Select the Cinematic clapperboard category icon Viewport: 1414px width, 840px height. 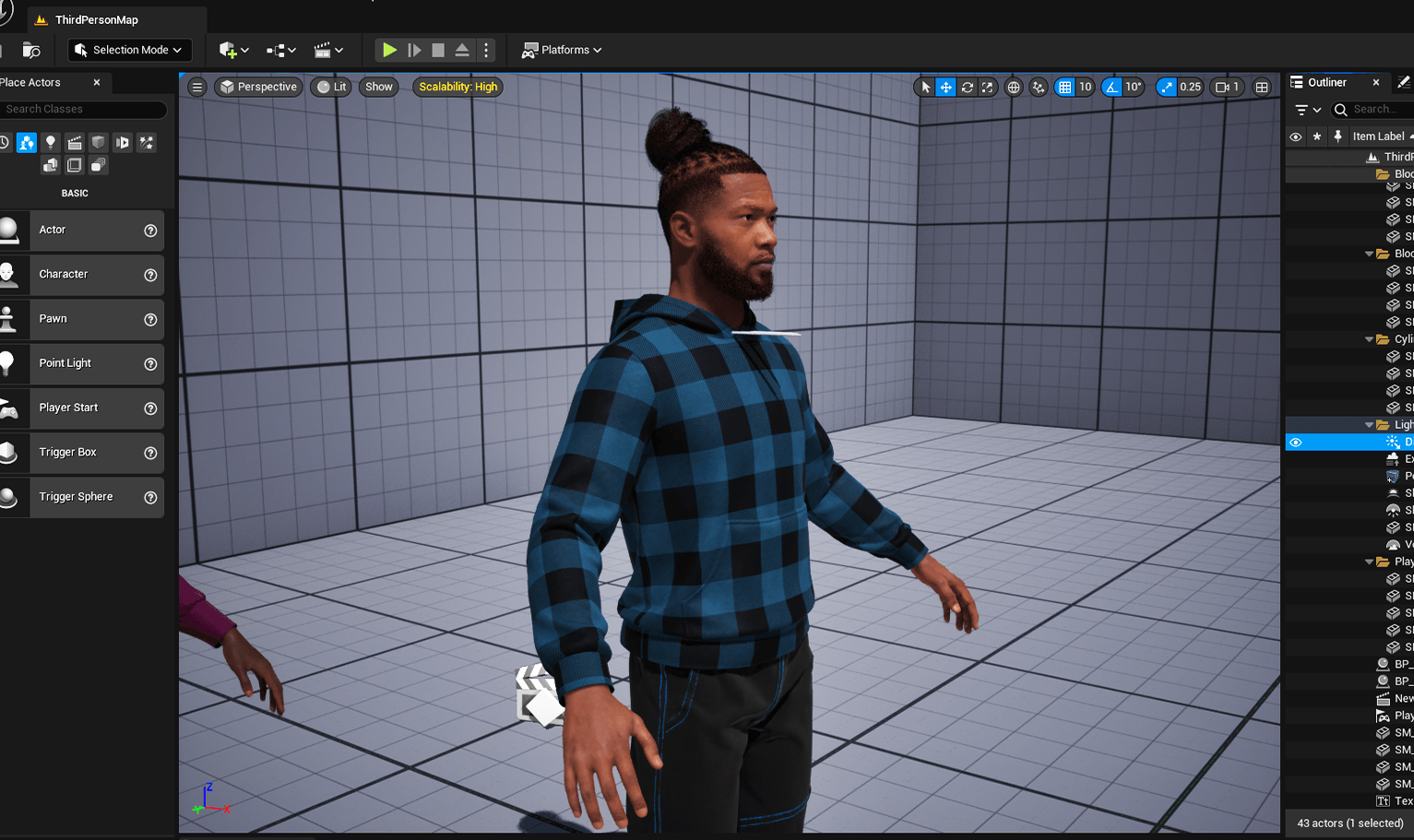coord(75,142)
